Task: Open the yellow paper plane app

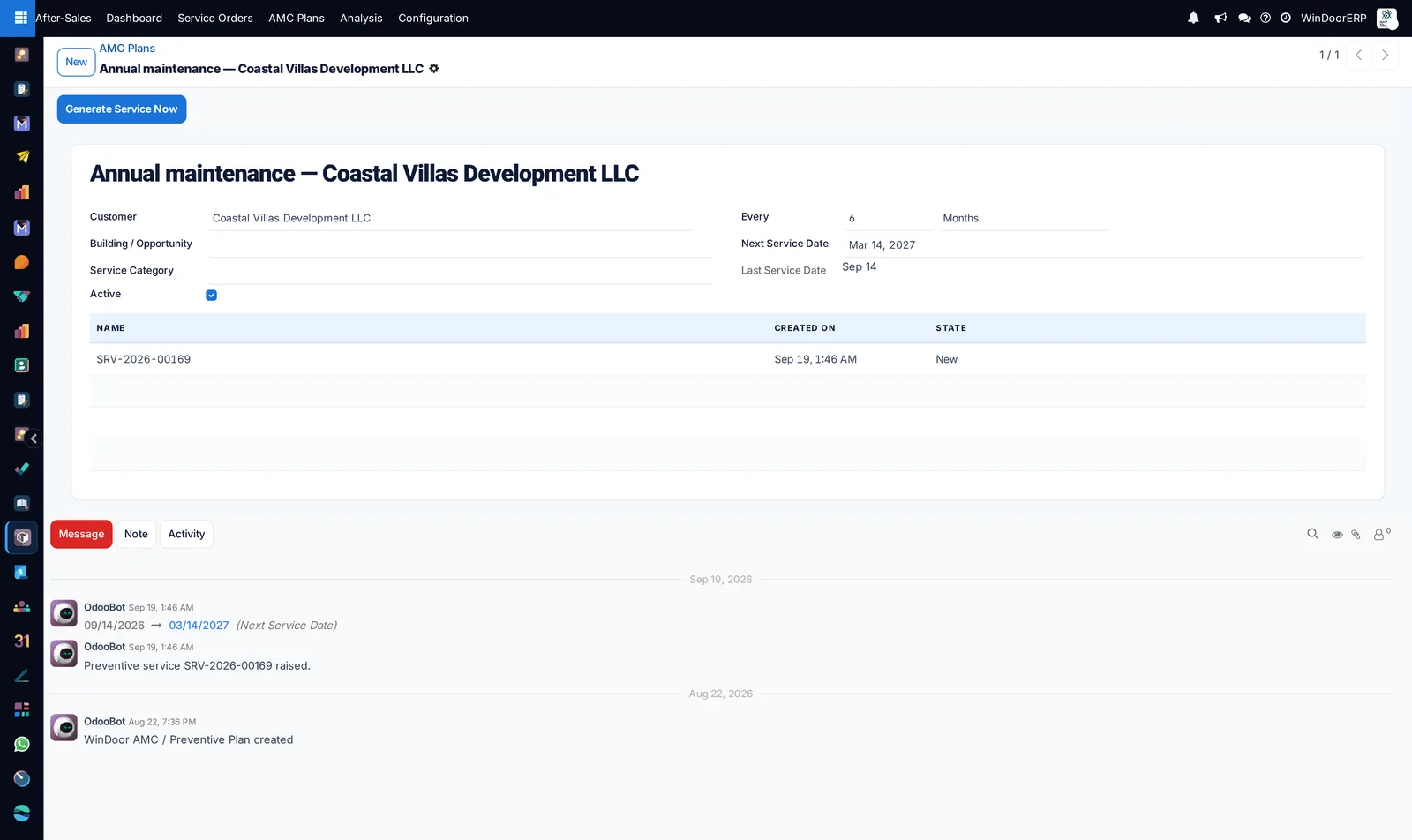Action: [x=22, y=158]
